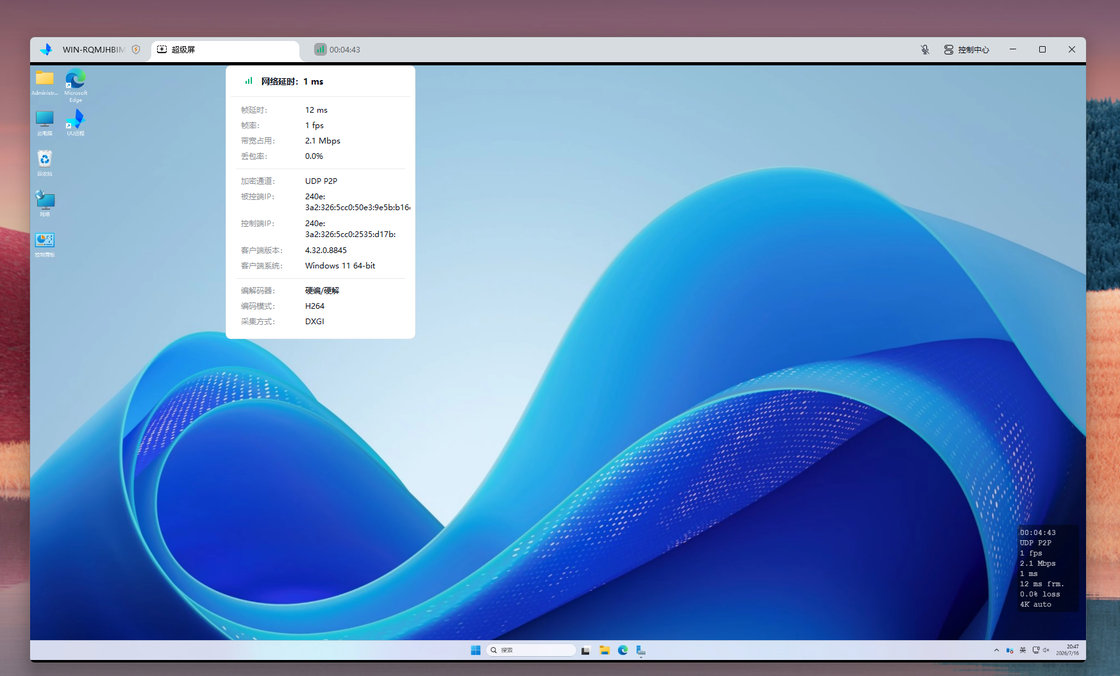Click the 1 fps frame rate value
Viewport: 1120px width, 676px height.
point(314,125)
